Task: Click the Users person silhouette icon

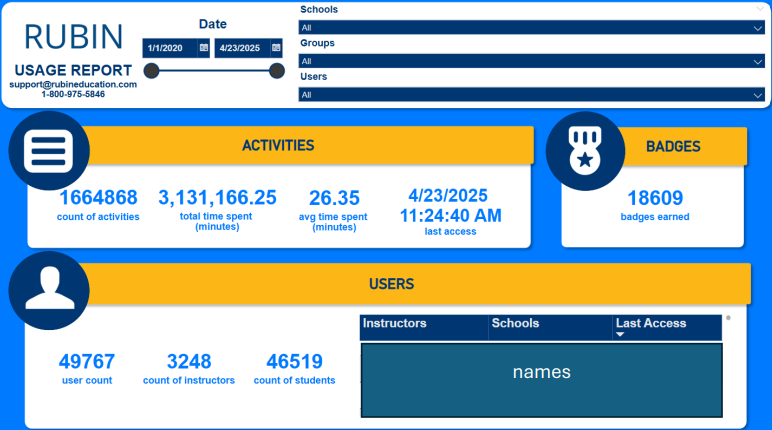Action: click(49, 290)
